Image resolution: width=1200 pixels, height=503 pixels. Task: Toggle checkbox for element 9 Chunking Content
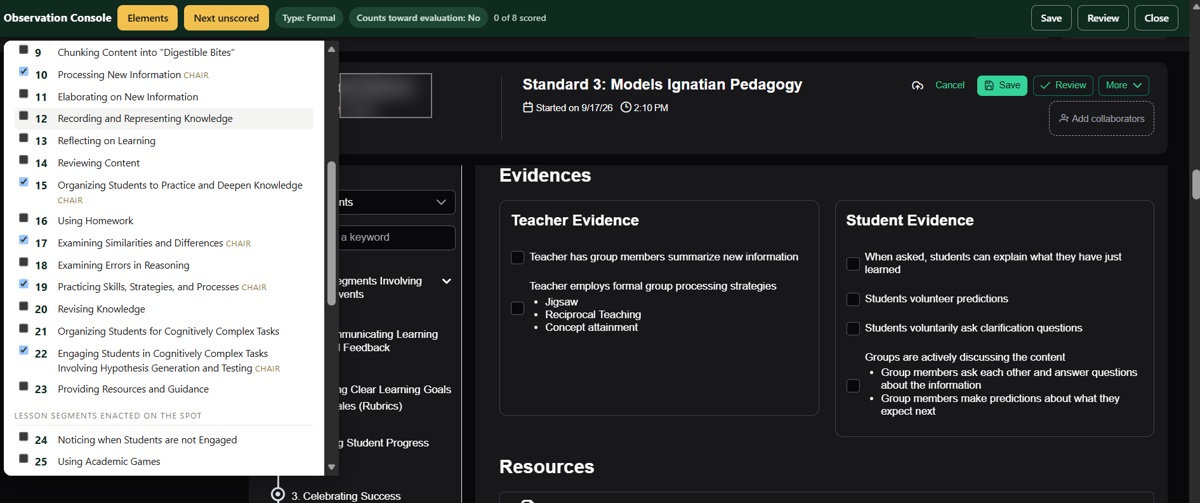(x=24, y=50)
